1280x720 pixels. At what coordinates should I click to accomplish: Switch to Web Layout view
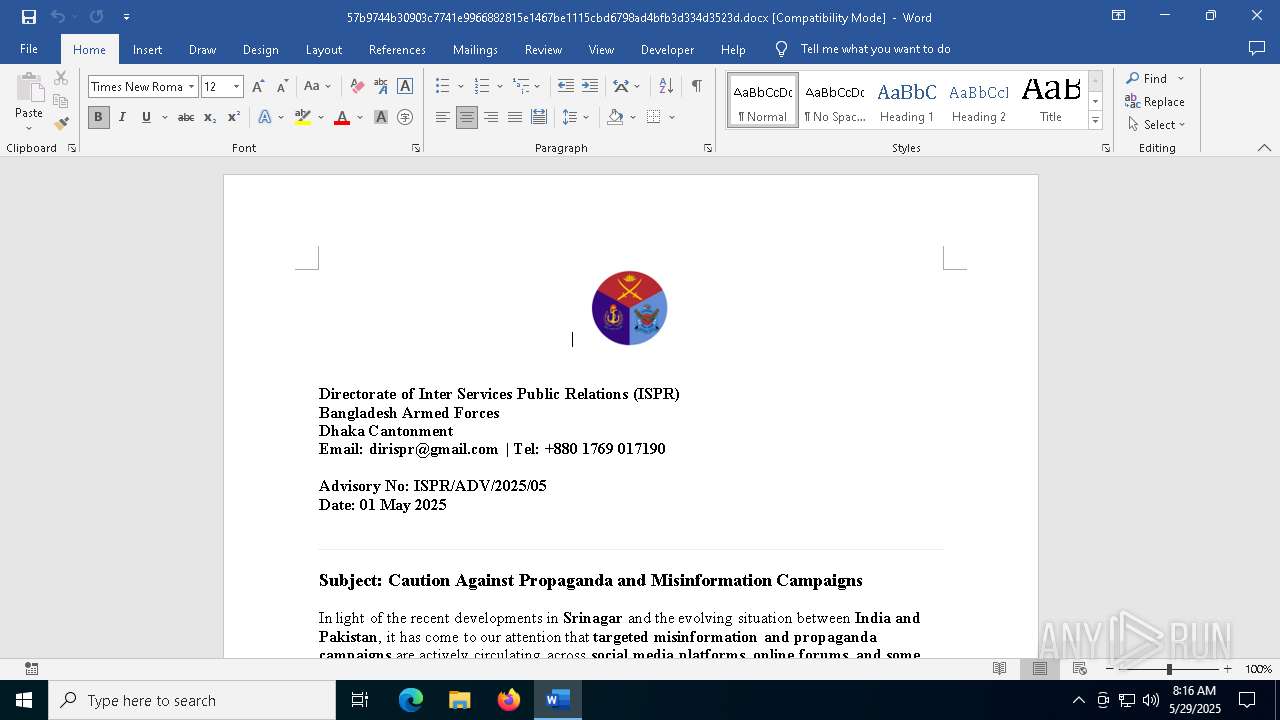pos(1080,669)
